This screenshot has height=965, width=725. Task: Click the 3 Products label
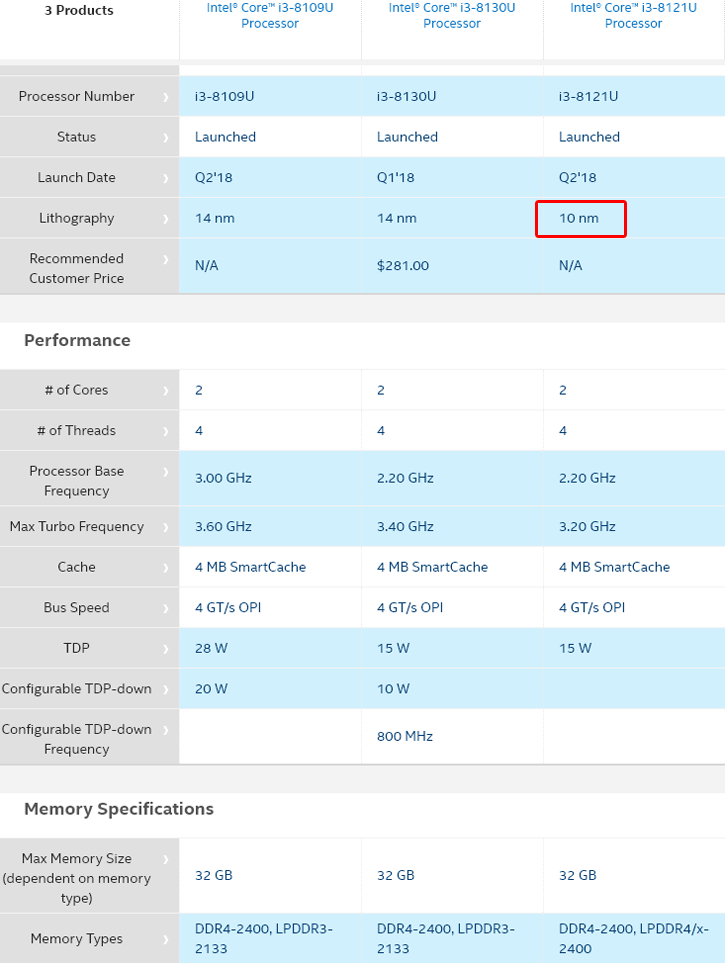[80, 10]
